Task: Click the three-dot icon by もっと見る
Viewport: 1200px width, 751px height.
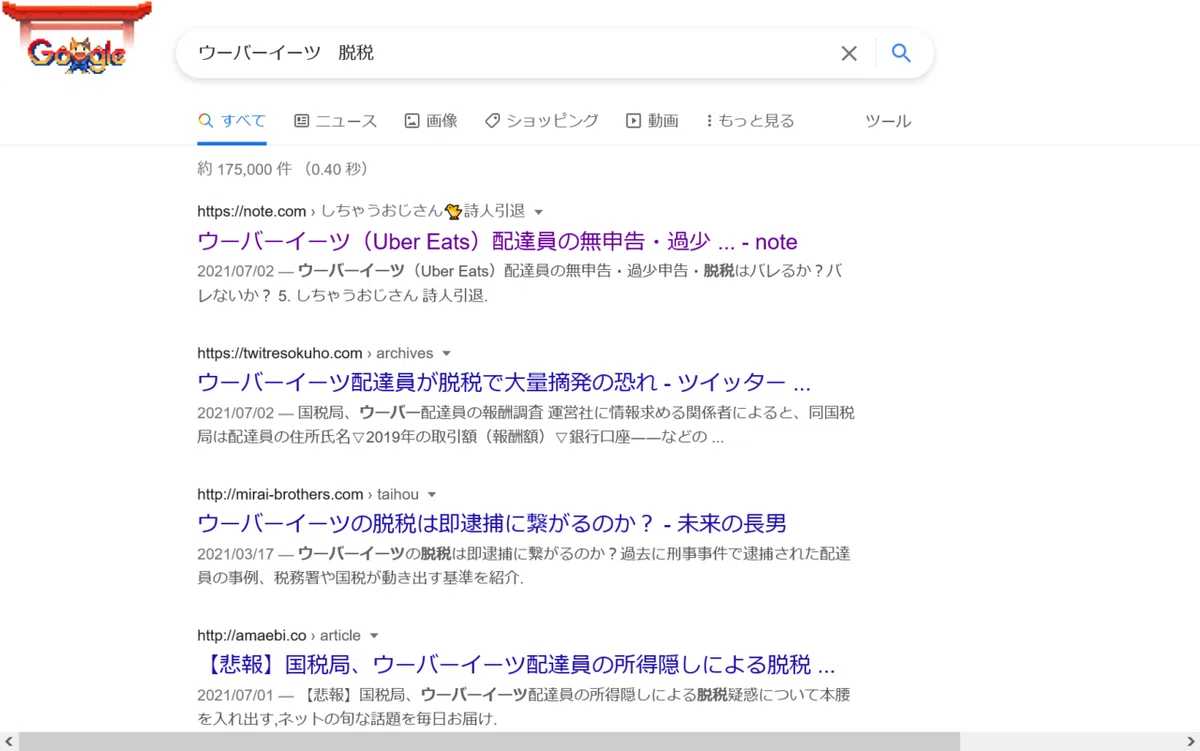Action: click(x=709, y=121)
